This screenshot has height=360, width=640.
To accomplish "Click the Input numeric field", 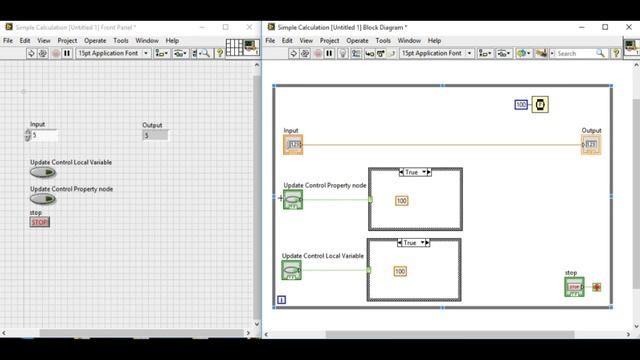I will coord(44,135).
